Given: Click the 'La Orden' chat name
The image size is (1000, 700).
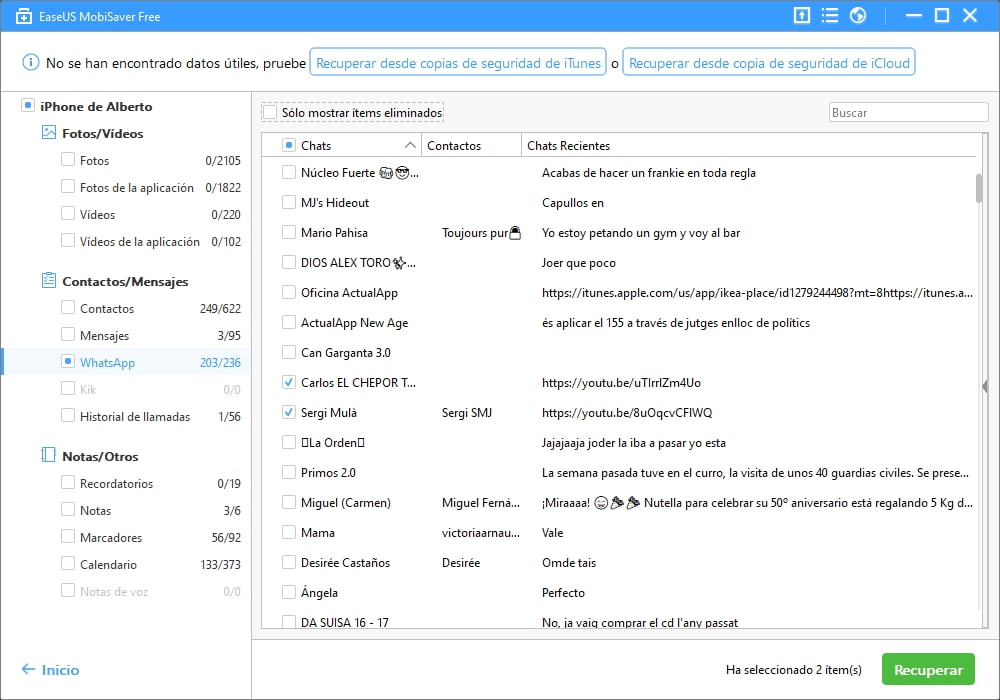Looking at the screenshot, I should 333,442.
